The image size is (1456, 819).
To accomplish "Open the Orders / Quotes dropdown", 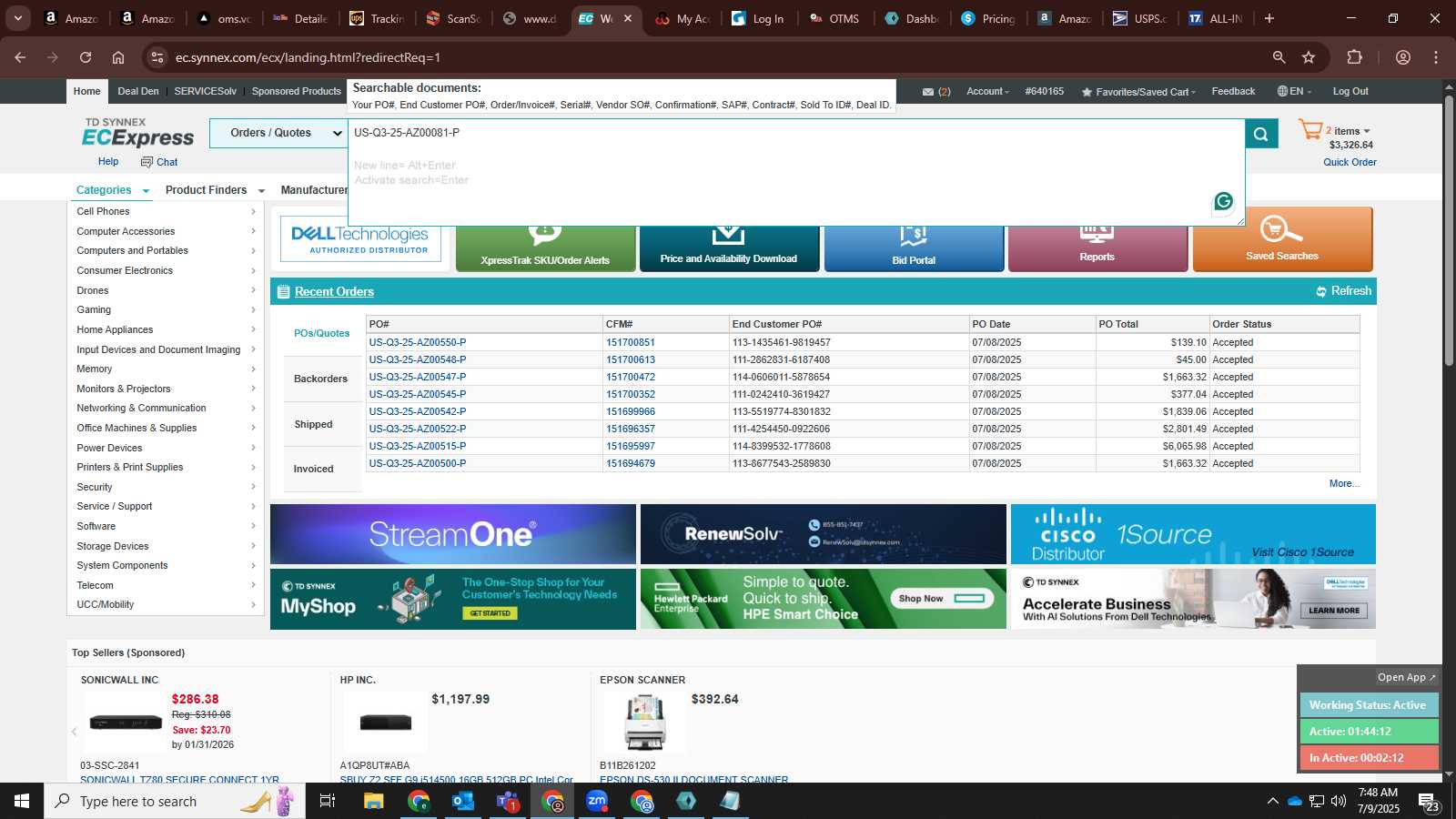I will 278,133.
